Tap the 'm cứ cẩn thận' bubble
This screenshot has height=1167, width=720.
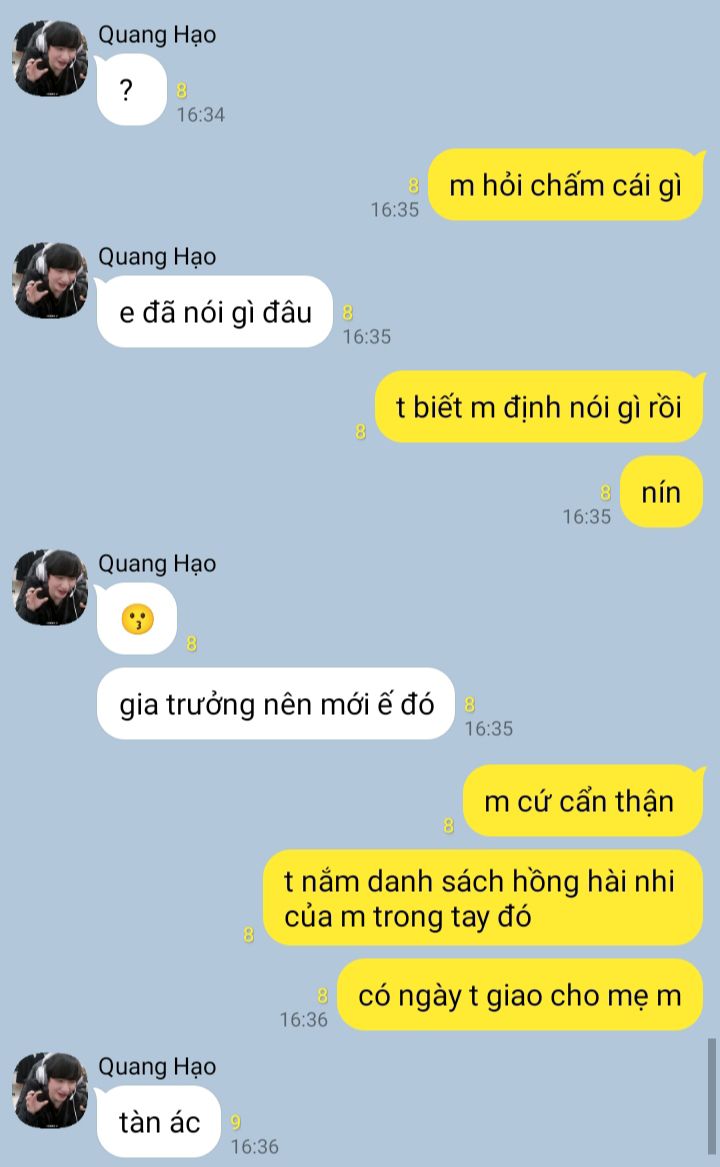[x=583, y=801]
